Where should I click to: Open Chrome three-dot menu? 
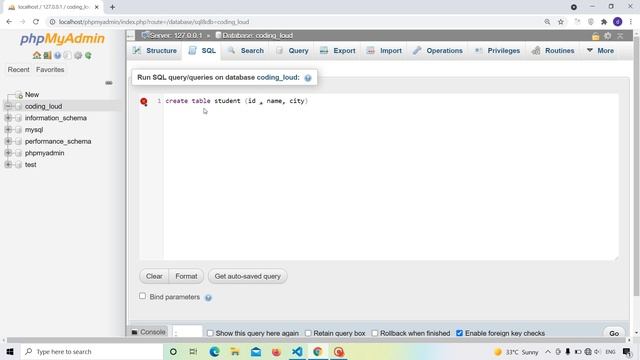click(x=631, y=22)
